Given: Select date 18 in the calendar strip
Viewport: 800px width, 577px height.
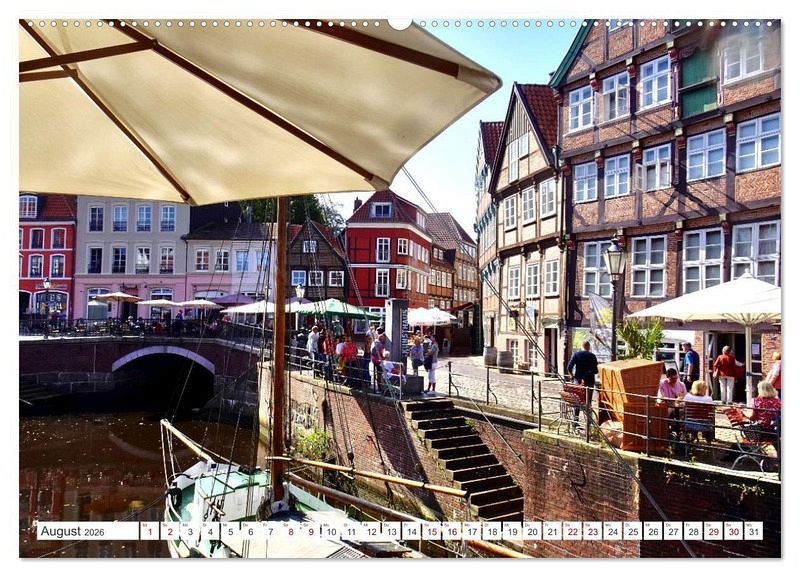Looking at the screenshot, I should [x=492, y=531].
